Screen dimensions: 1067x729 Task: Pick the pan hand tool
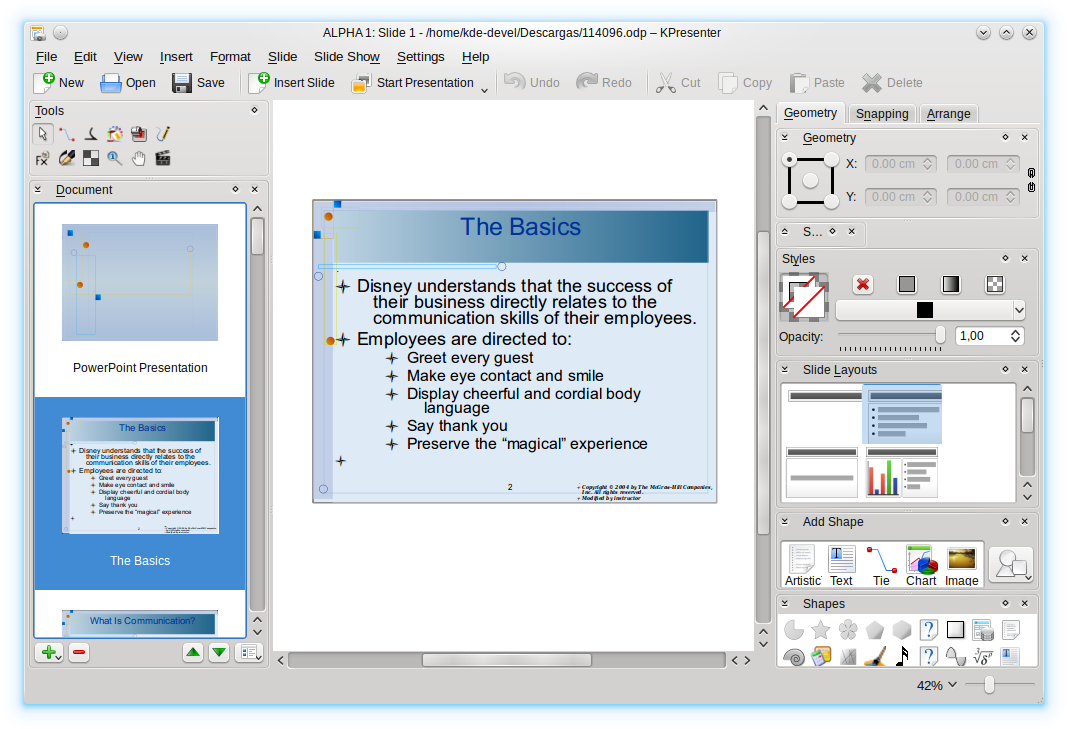tap(139, 158)
